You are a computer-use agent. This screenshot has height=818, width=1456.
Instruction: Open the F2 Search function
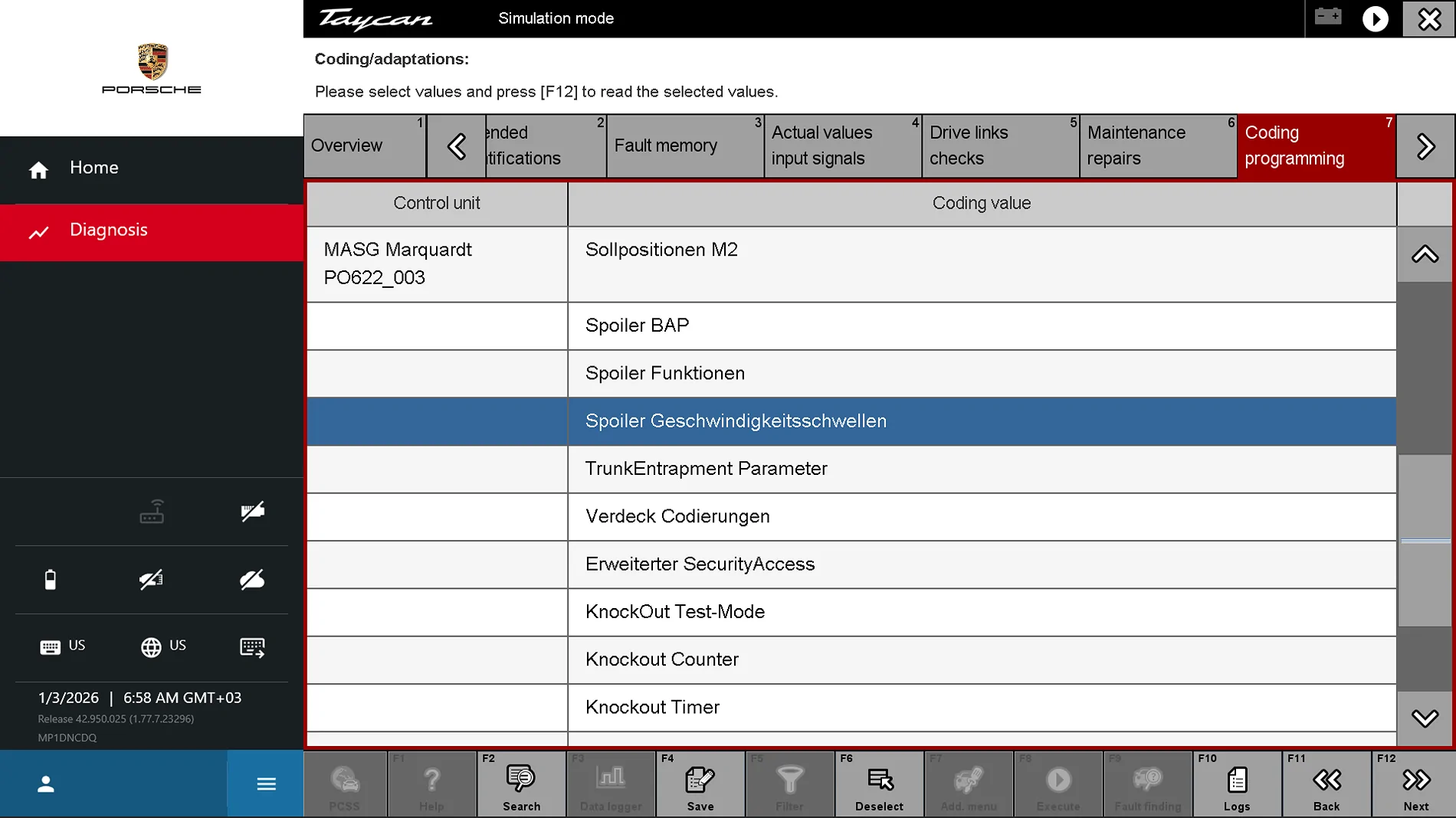pyautogui.click(x=521, y=784)
